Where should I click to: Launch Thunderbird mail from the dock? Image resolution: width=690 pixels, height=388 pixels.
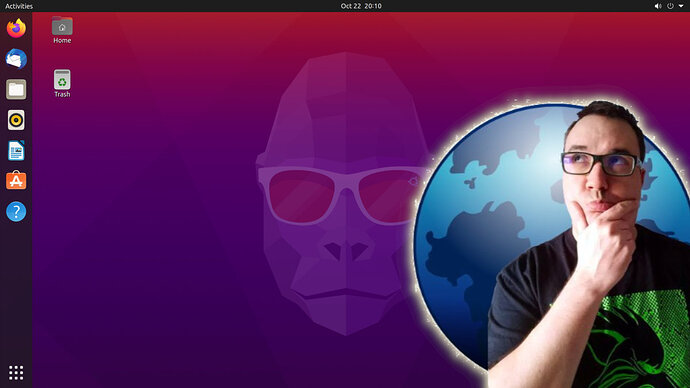[16, 59]
